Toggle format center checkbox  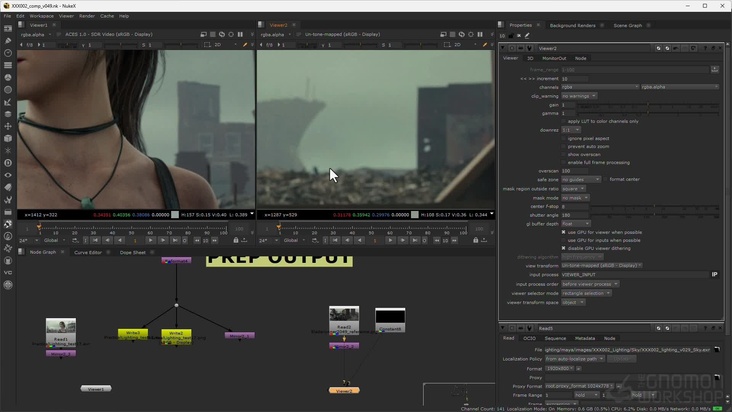click(605, 179)
